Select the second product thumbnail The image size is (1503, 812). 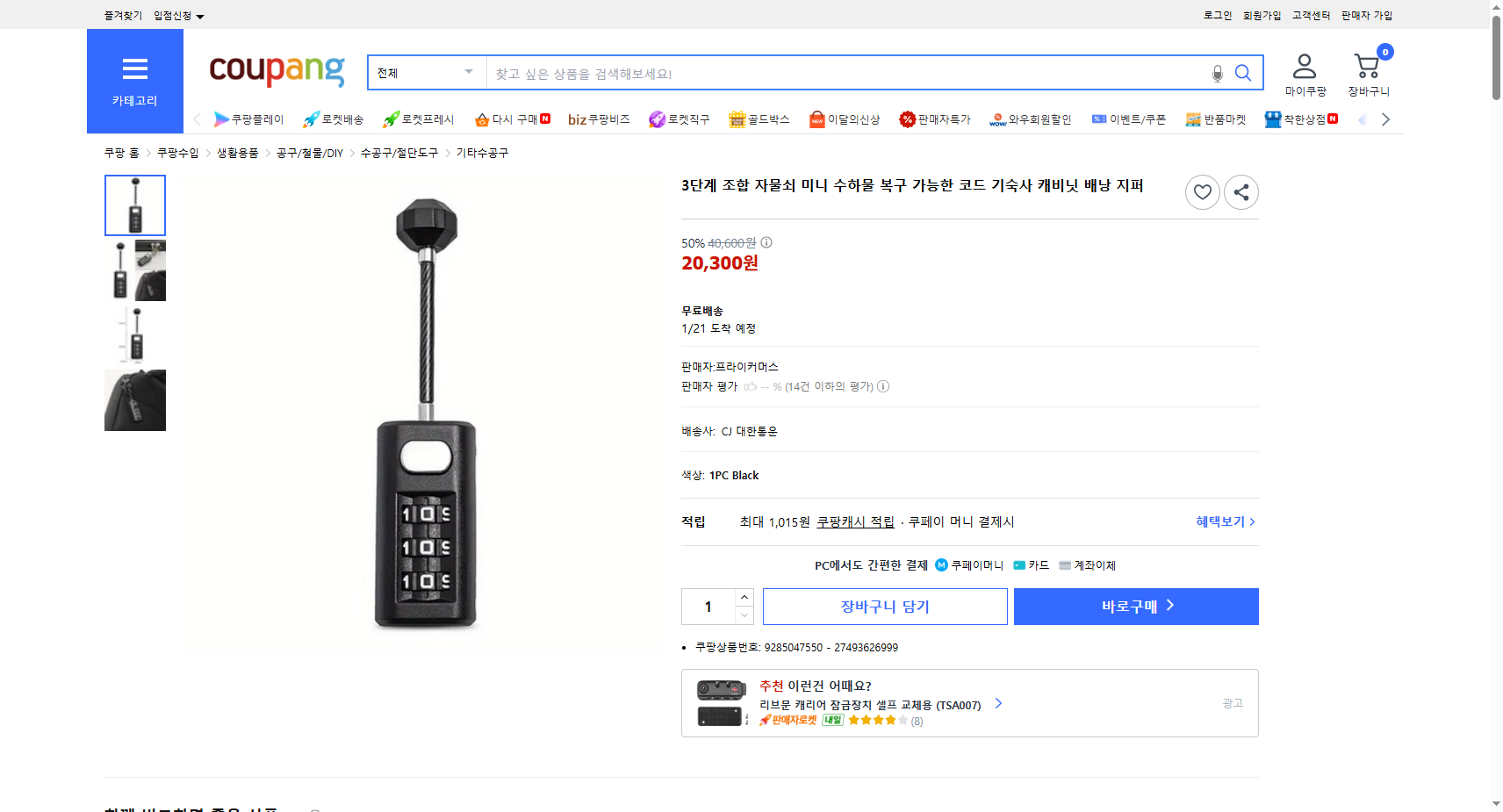pos(134,269)
